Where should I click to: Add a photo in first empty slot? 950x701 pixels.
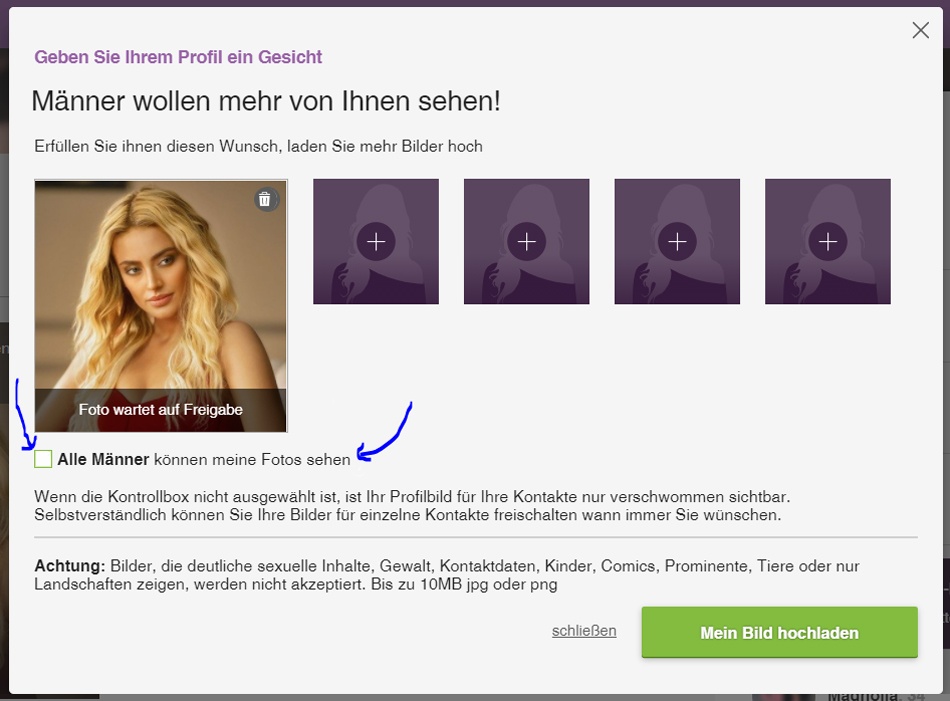click(x=376, y=241)
